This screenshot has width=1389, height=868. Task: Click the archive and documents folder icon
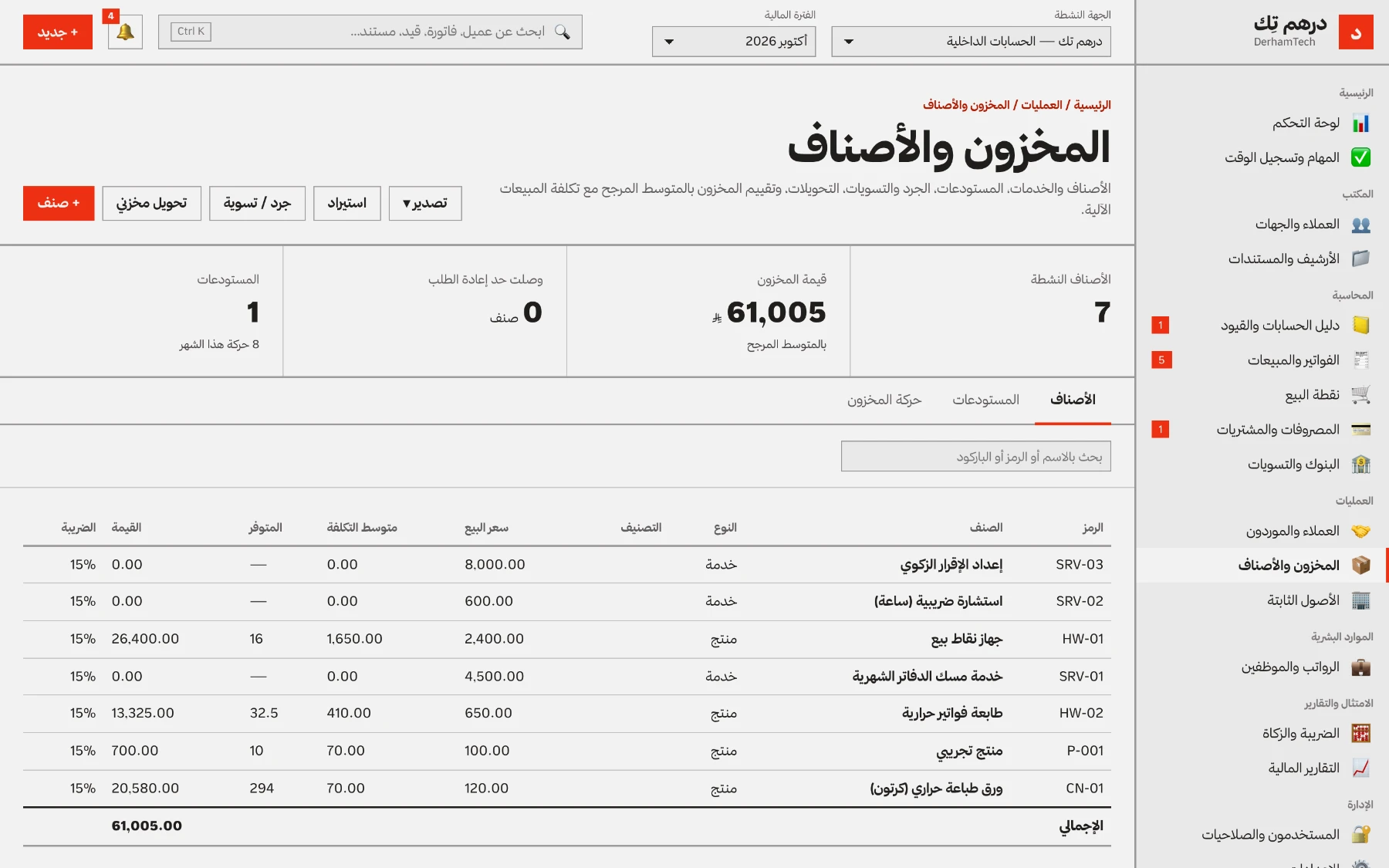pos(1360,258)
